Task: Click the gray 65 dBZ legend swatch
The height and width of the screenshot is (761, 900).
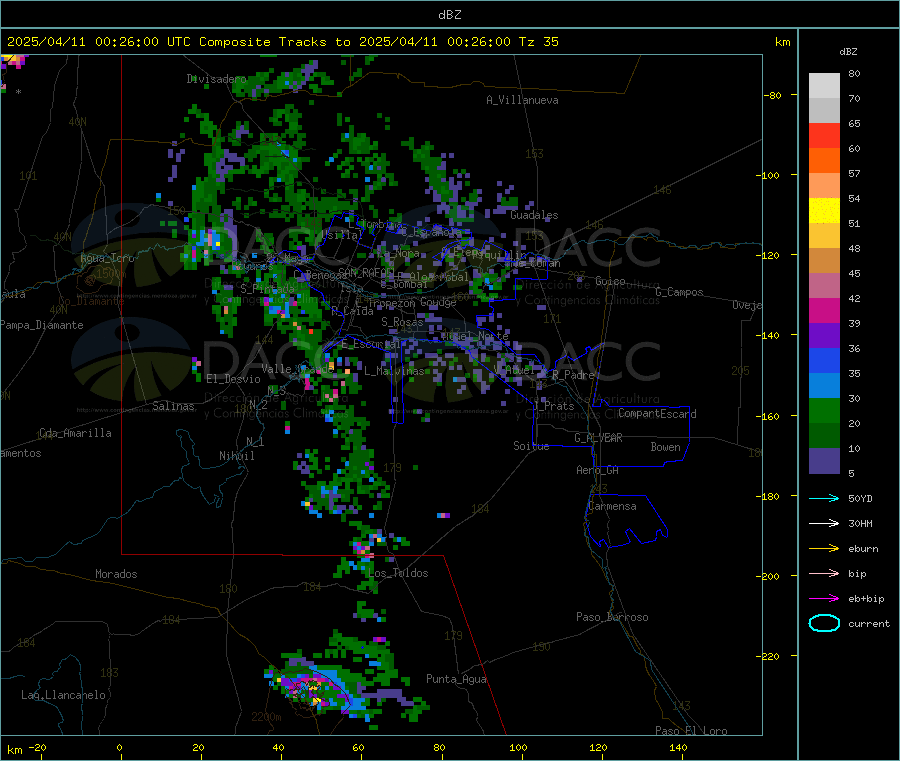Action: [x=824, y=110]
